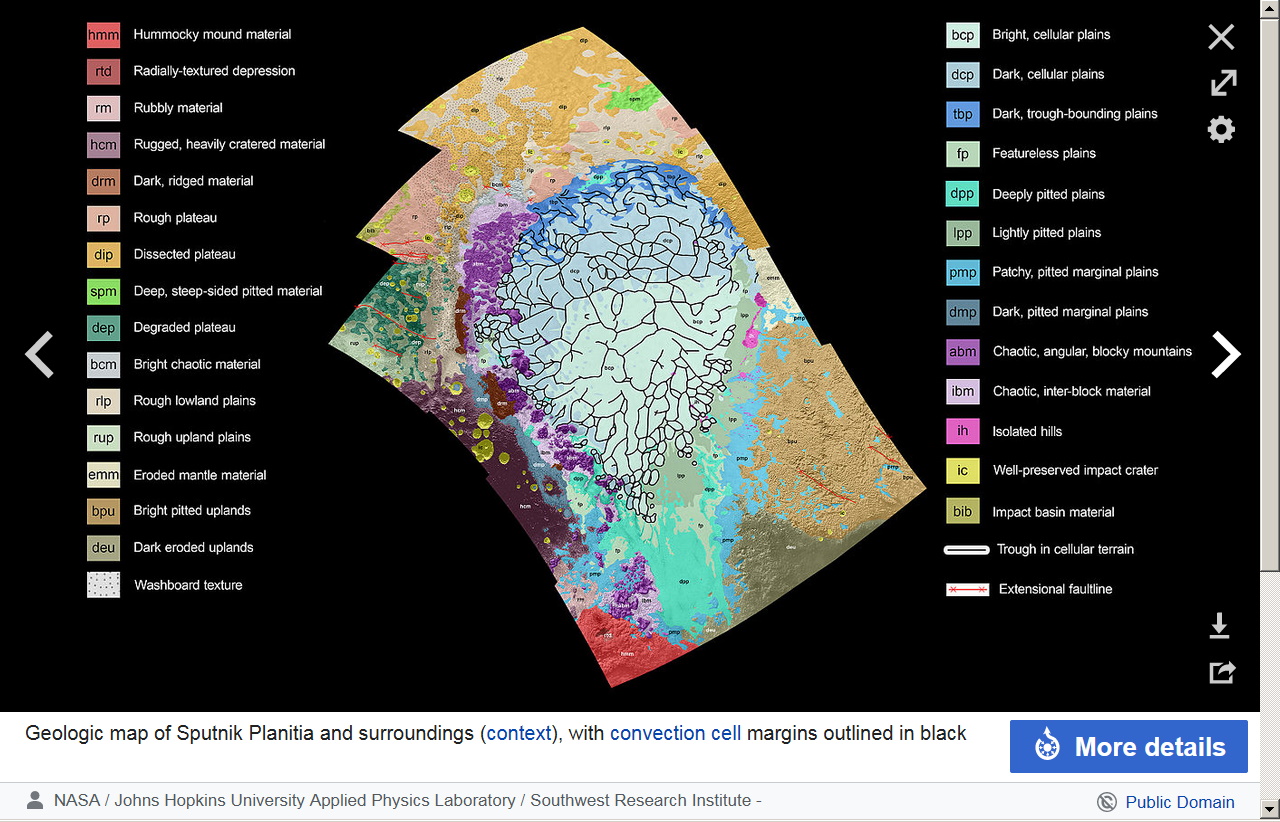Click 'Extensional faultline' legend text
Image resolution: width=1280 pixels, height=822 pixels.
point(1055,589)
